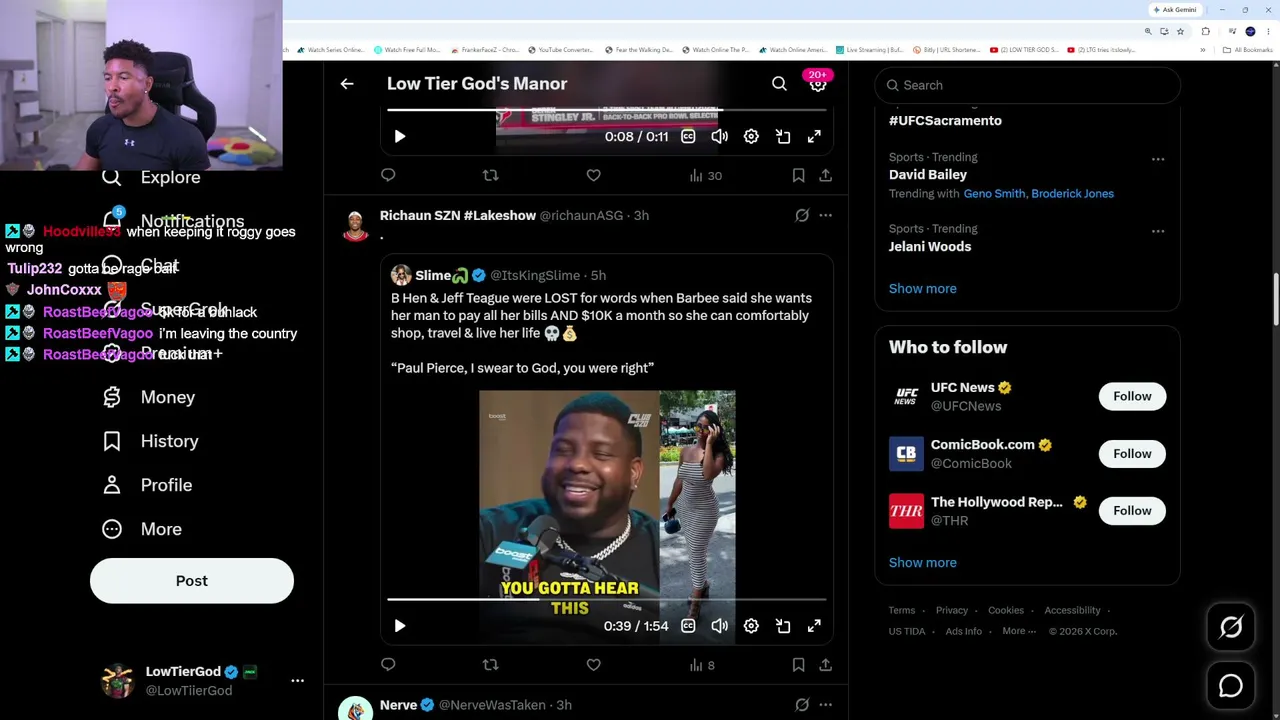Open settings gear on the 0:39 / 1:54 video
1280x720 pixels.
coord(751,626)
